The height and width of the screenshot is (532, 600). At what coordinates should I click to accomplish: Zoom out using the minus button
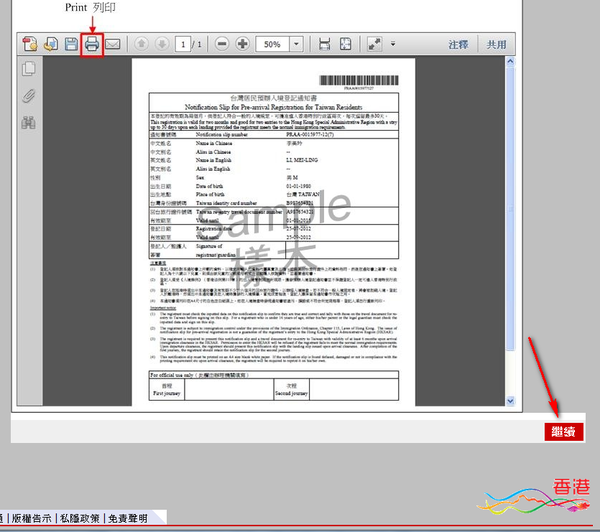pyautogui.click(x=221, y=45)
